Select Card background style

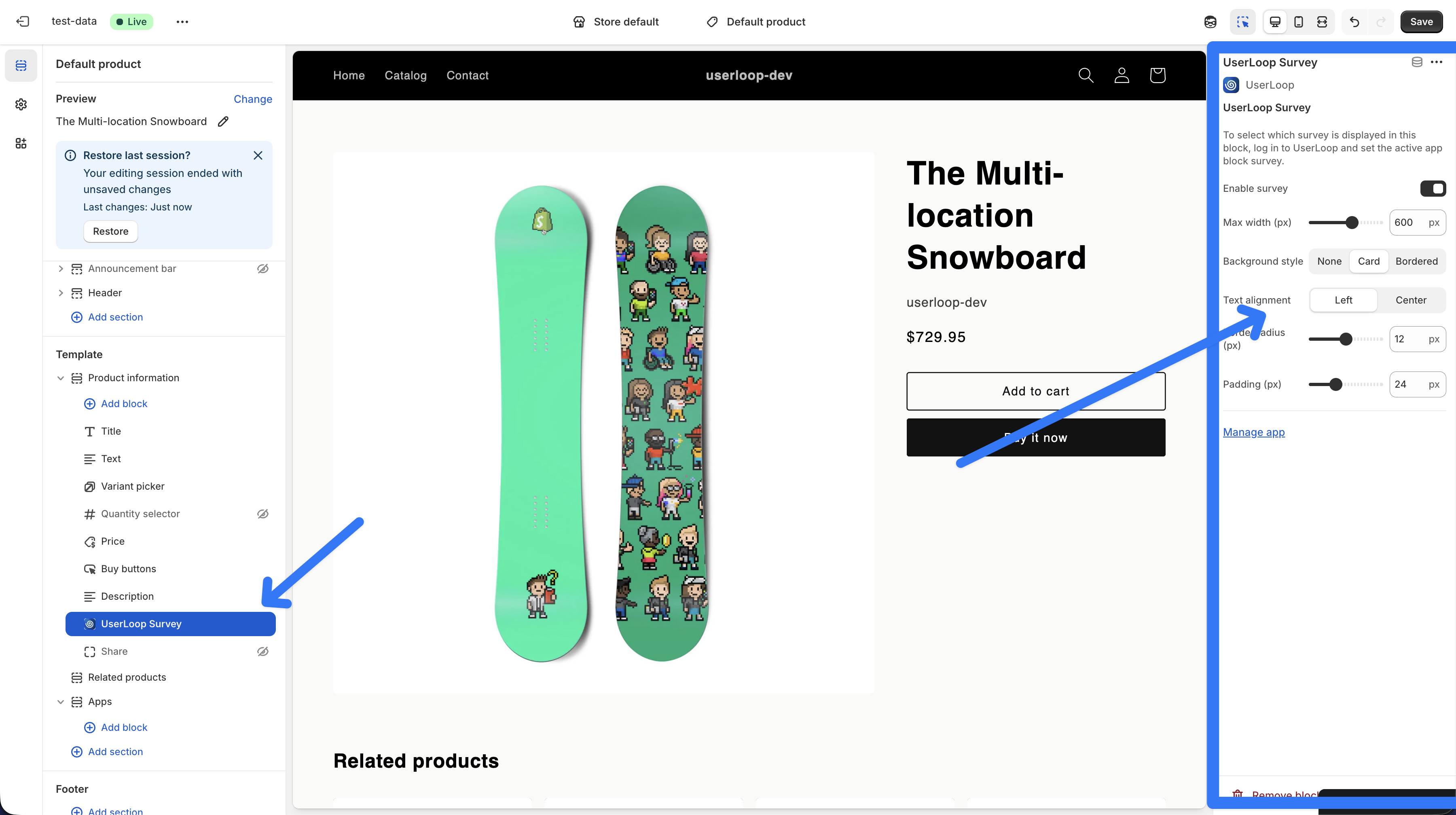click(x=1368, y=261)
